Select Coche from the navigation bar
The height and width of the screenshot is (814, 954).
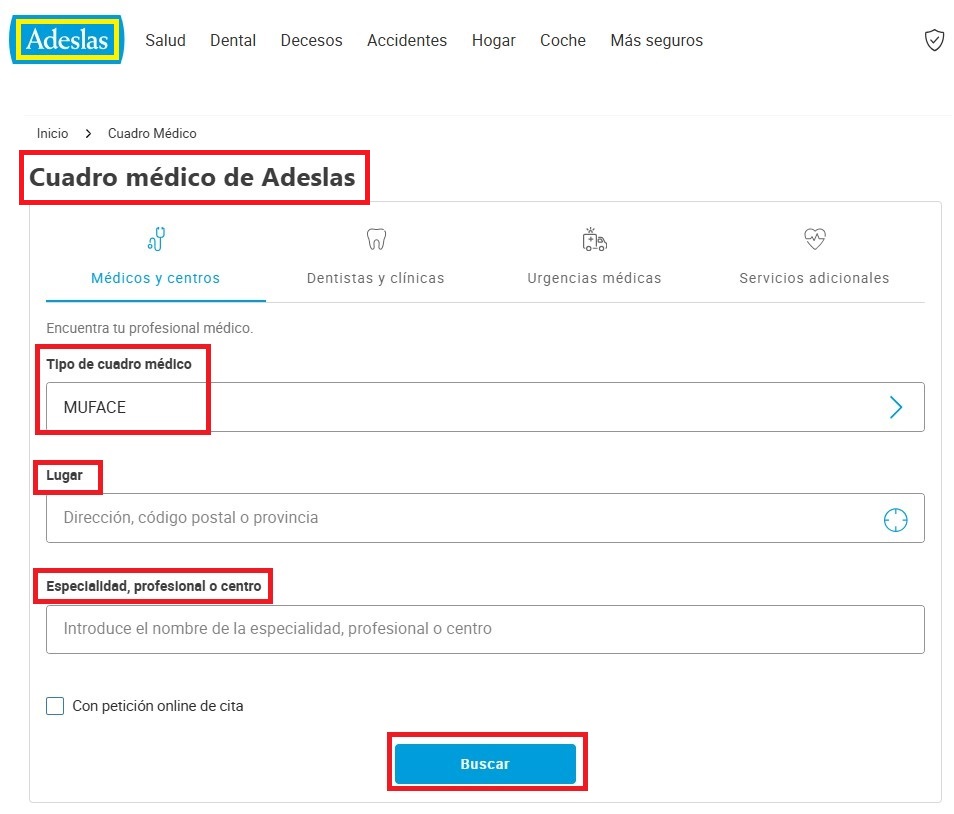click(x=562, y=40)
